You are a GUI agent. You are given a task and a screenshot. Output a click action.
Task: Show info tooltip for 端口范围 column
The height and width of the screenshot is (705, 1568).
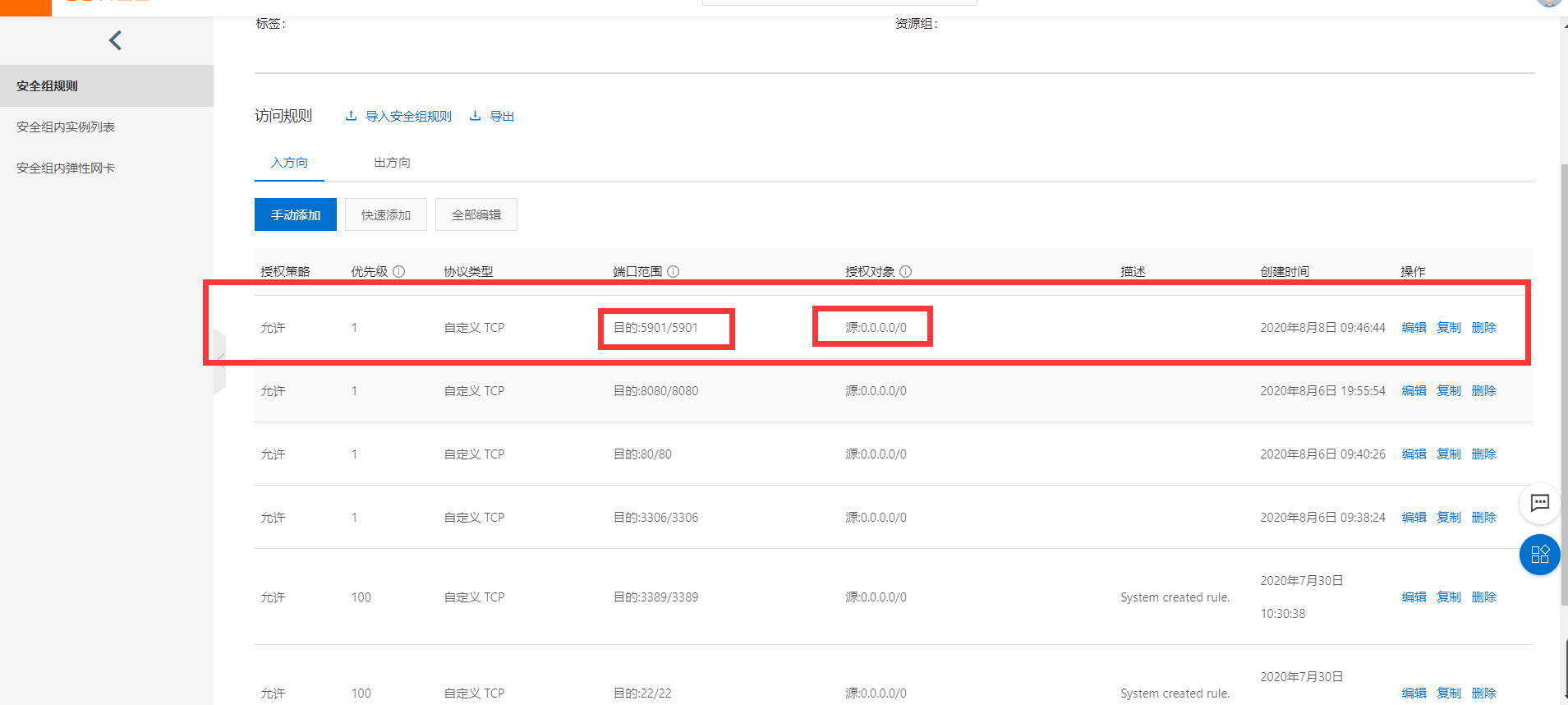(x=673, y=272)
